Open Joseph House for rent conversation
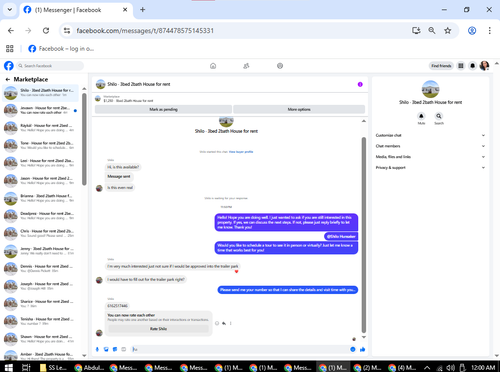 pyautogui.click(x=41, y=286)
